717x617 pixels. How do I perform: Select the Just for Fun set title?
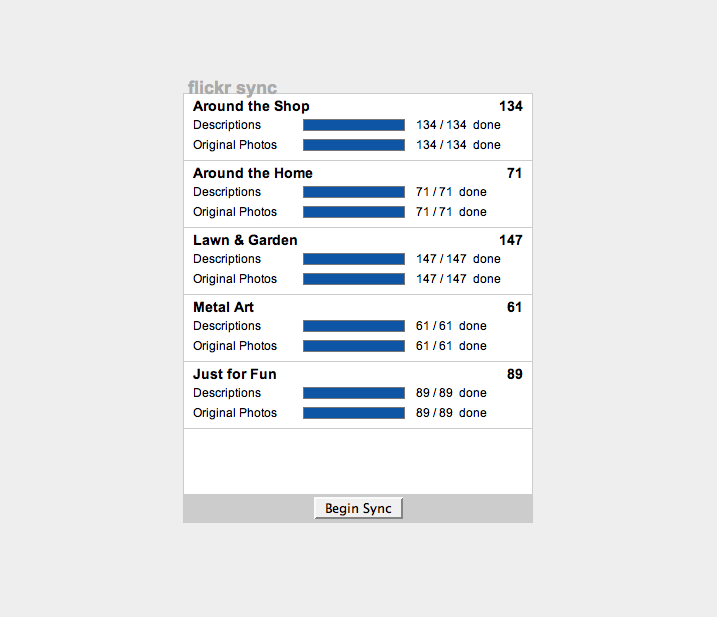coord(235,374)
